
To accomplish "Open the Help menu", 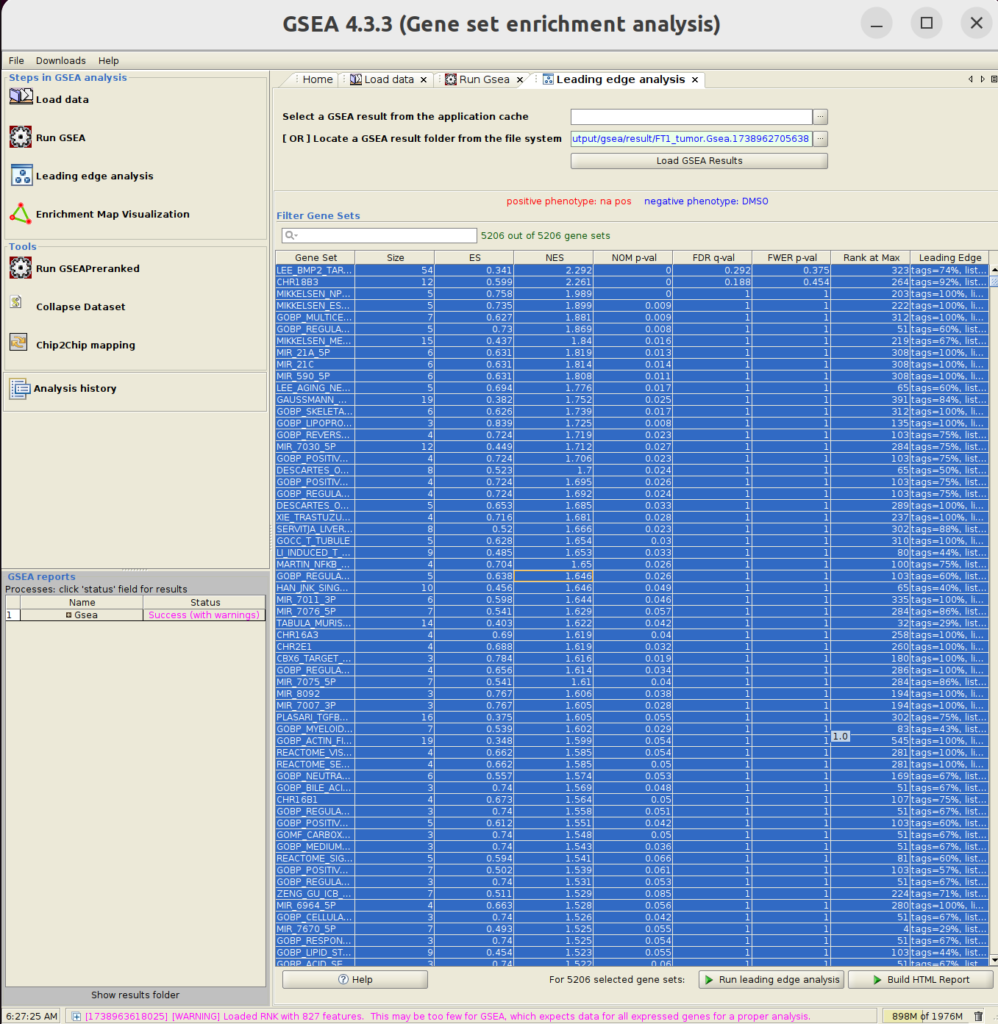I will point(108,60).
